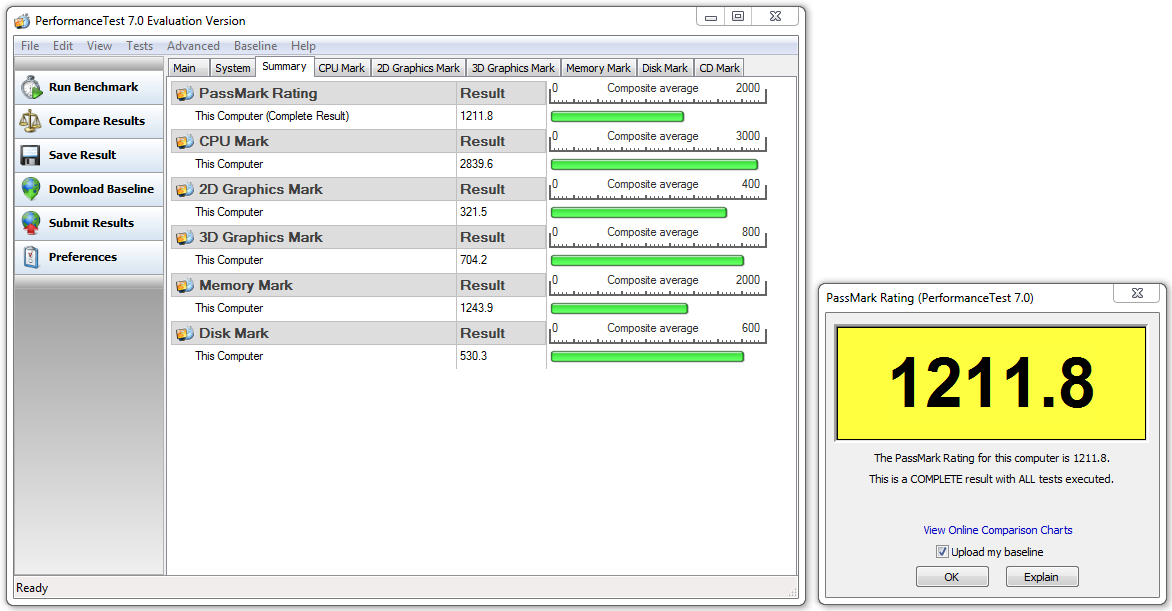Click the CPU Mark green result bar
This screenshot has height=611, width=1172.
pos(654,165)
